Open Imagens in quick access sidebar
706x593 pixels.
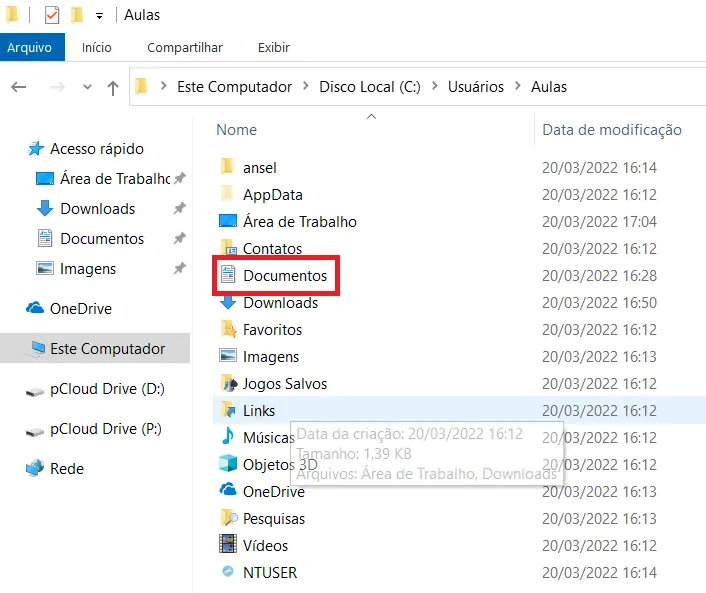tap(88, 269)
